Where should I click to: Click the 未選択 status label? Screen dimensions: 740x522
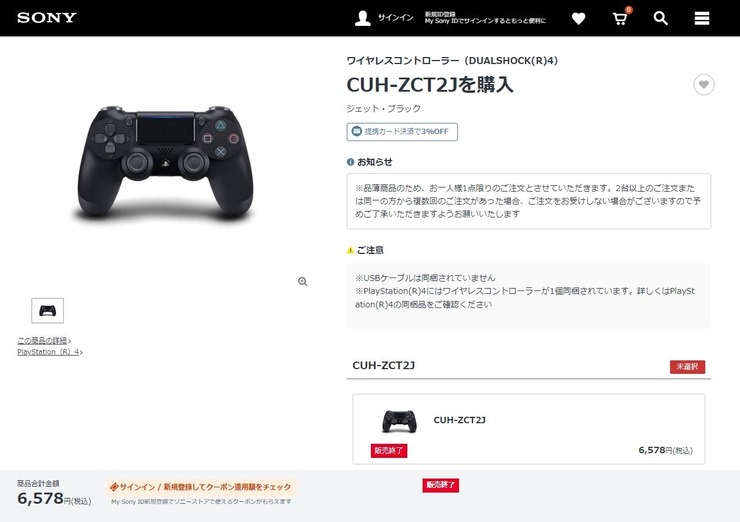click(687, 367)
